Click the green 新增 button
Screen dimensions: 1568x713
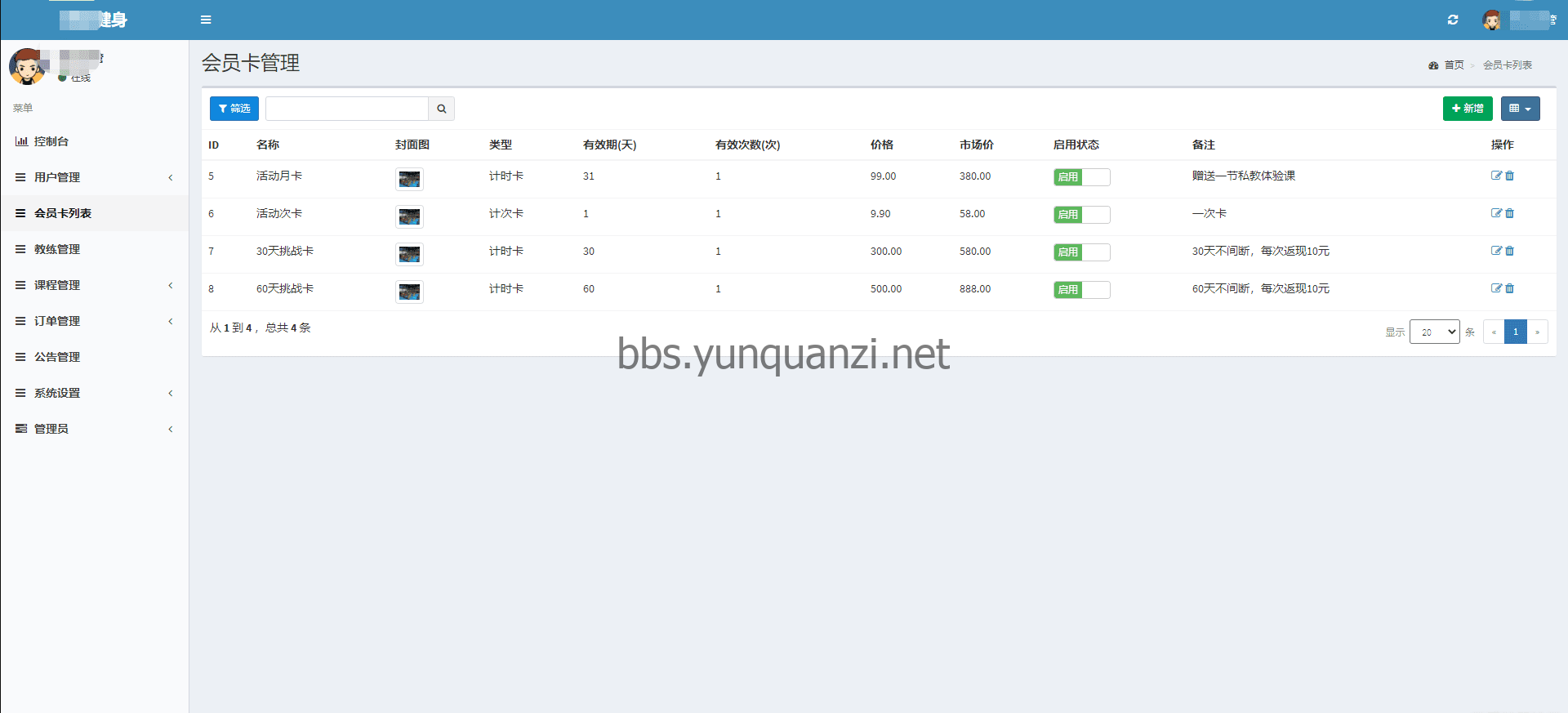1467,109
